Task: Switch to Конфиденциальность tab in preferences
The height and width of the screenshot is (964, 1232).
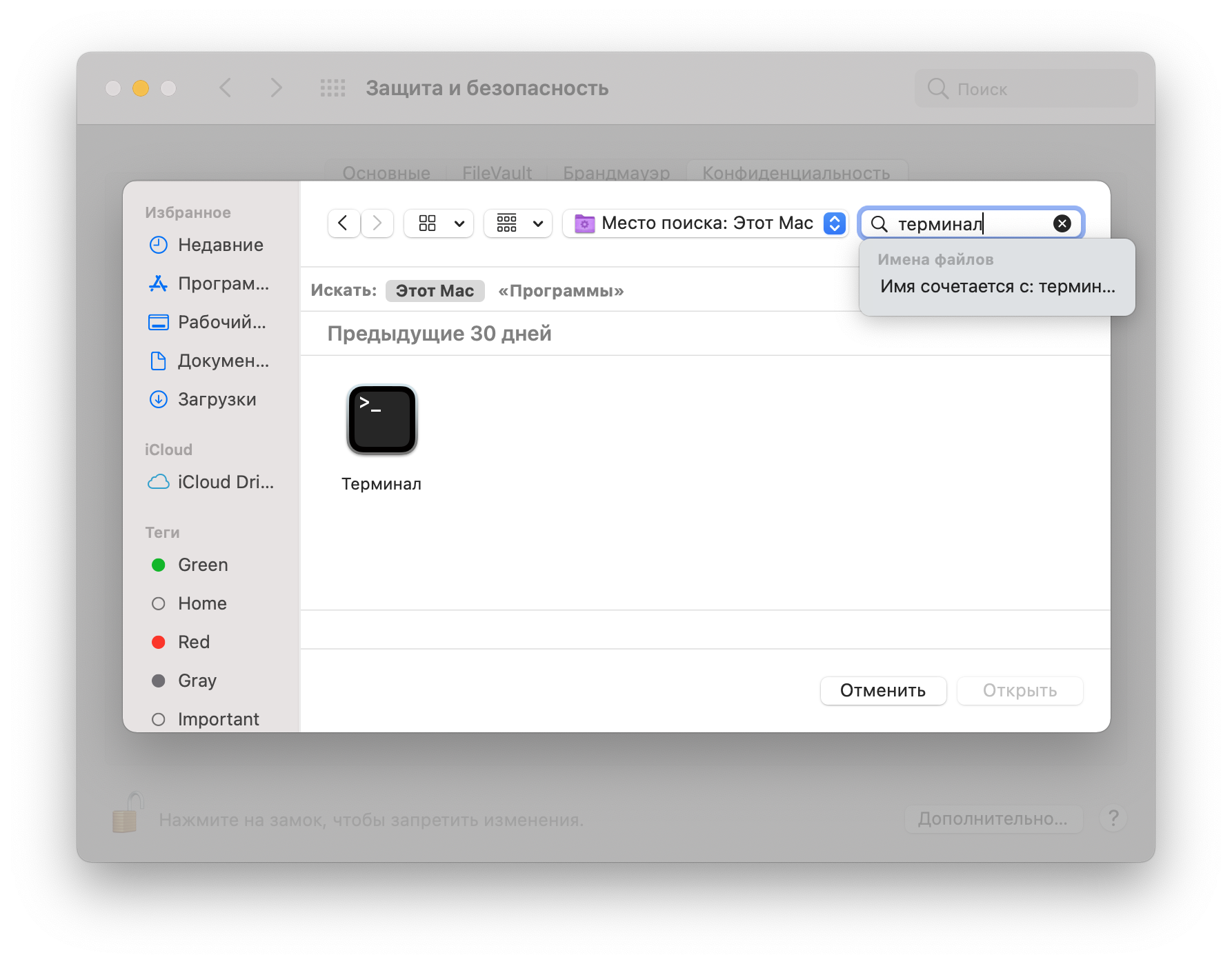Action: pyautogui.click(x=796, y=172)
